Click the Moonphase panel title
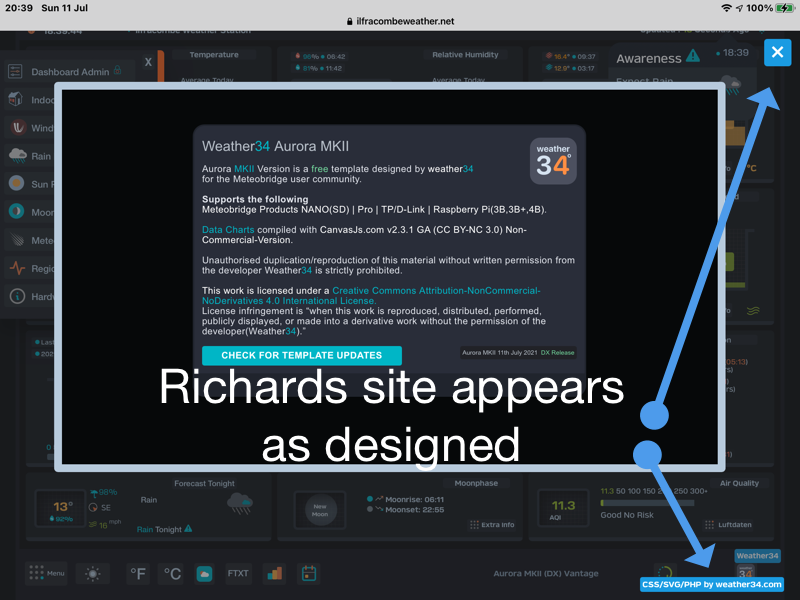This screenshot has width=800, height=600. pos(476,483)
